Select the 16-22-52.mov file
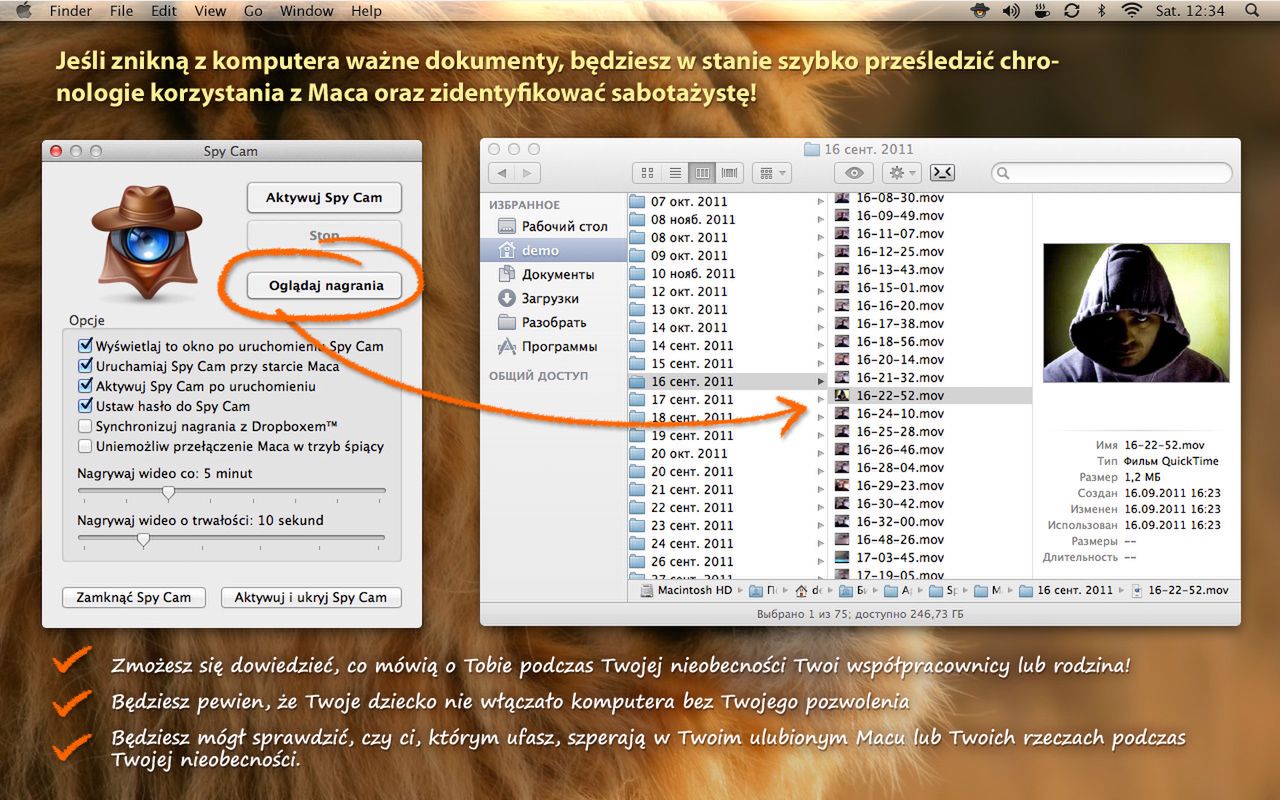Viewport: 1280px width, 800px height. (932, 396)
